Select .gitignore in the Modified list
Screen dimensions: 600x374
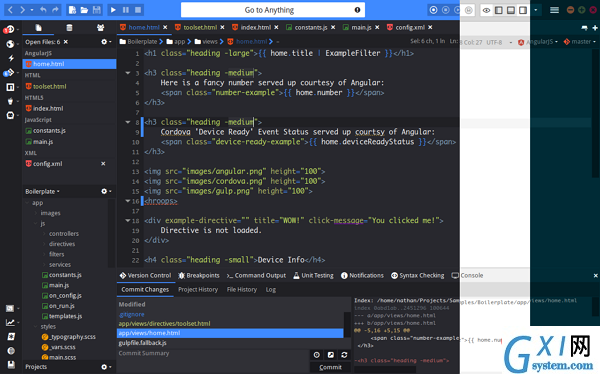point(131,314)
